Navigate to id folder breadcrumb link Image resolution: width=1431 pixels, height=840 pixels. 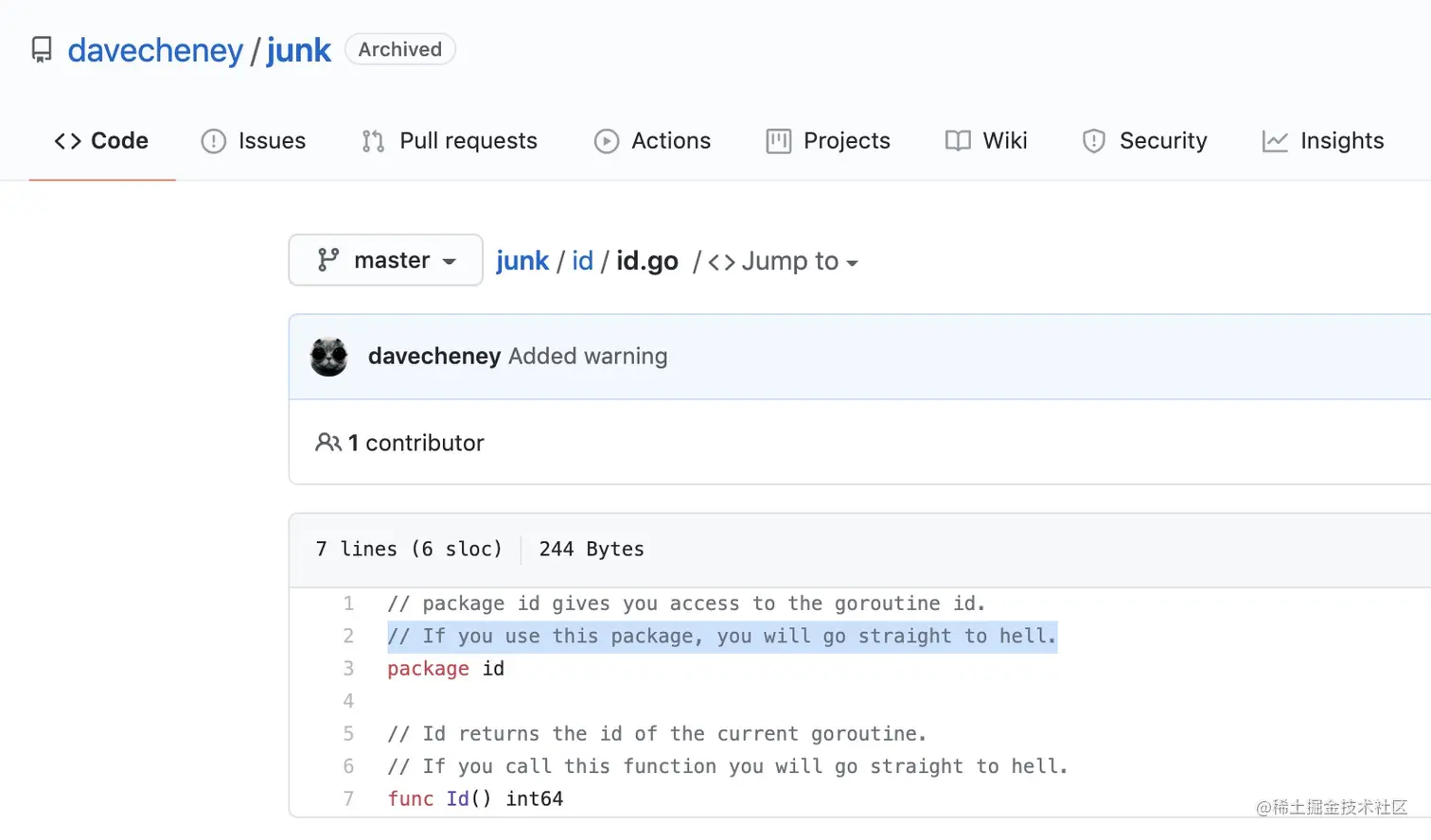[x=582, y=261]
